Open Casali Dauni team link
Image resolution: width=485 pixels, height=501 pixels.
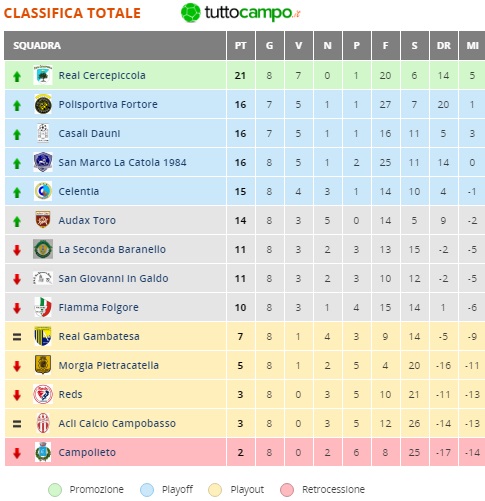tap(89, 133)
